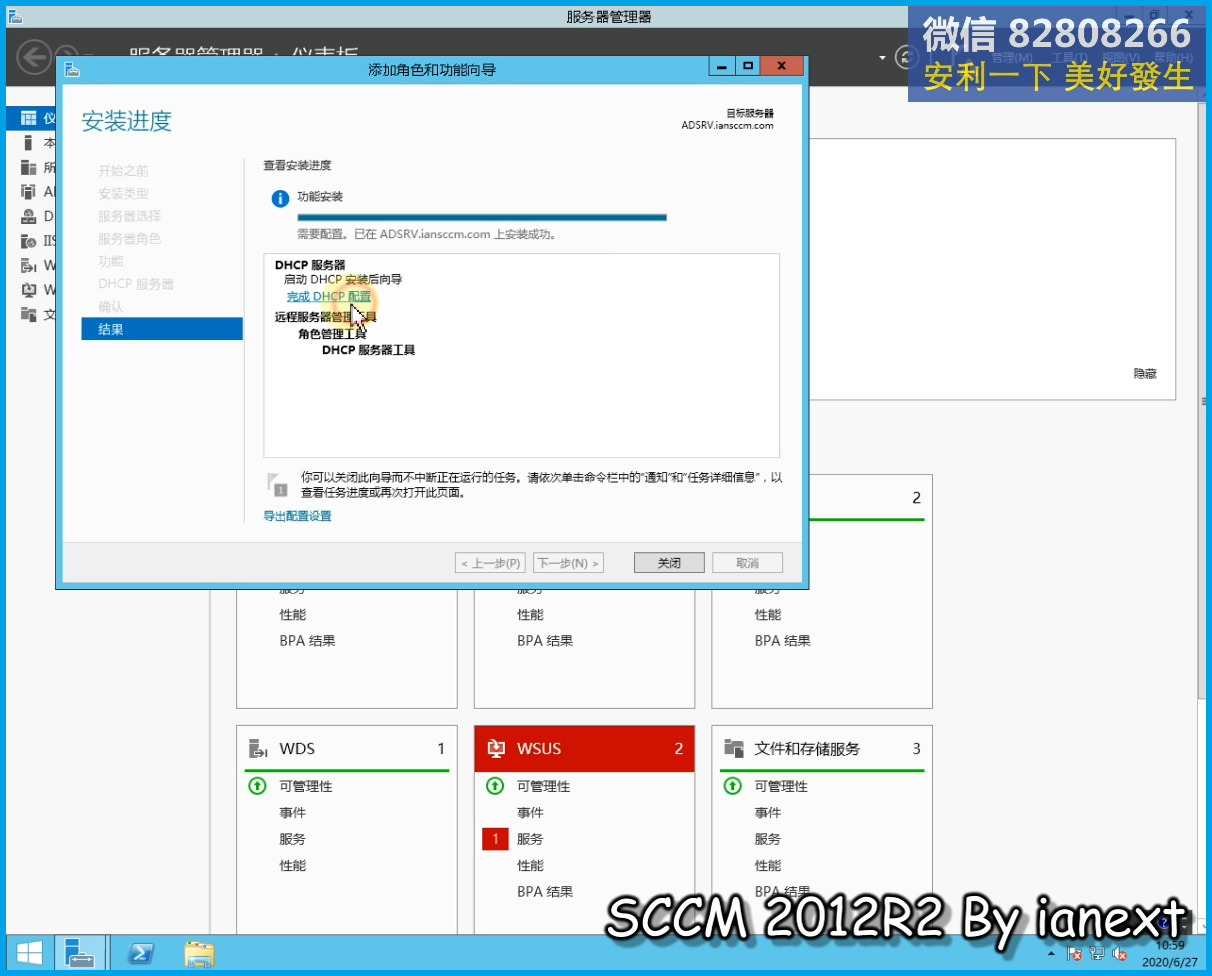The width and height of the screenshot is (1212, 976).
Task: Open Action Center flag in system tray
Action: pos(1075,953)
